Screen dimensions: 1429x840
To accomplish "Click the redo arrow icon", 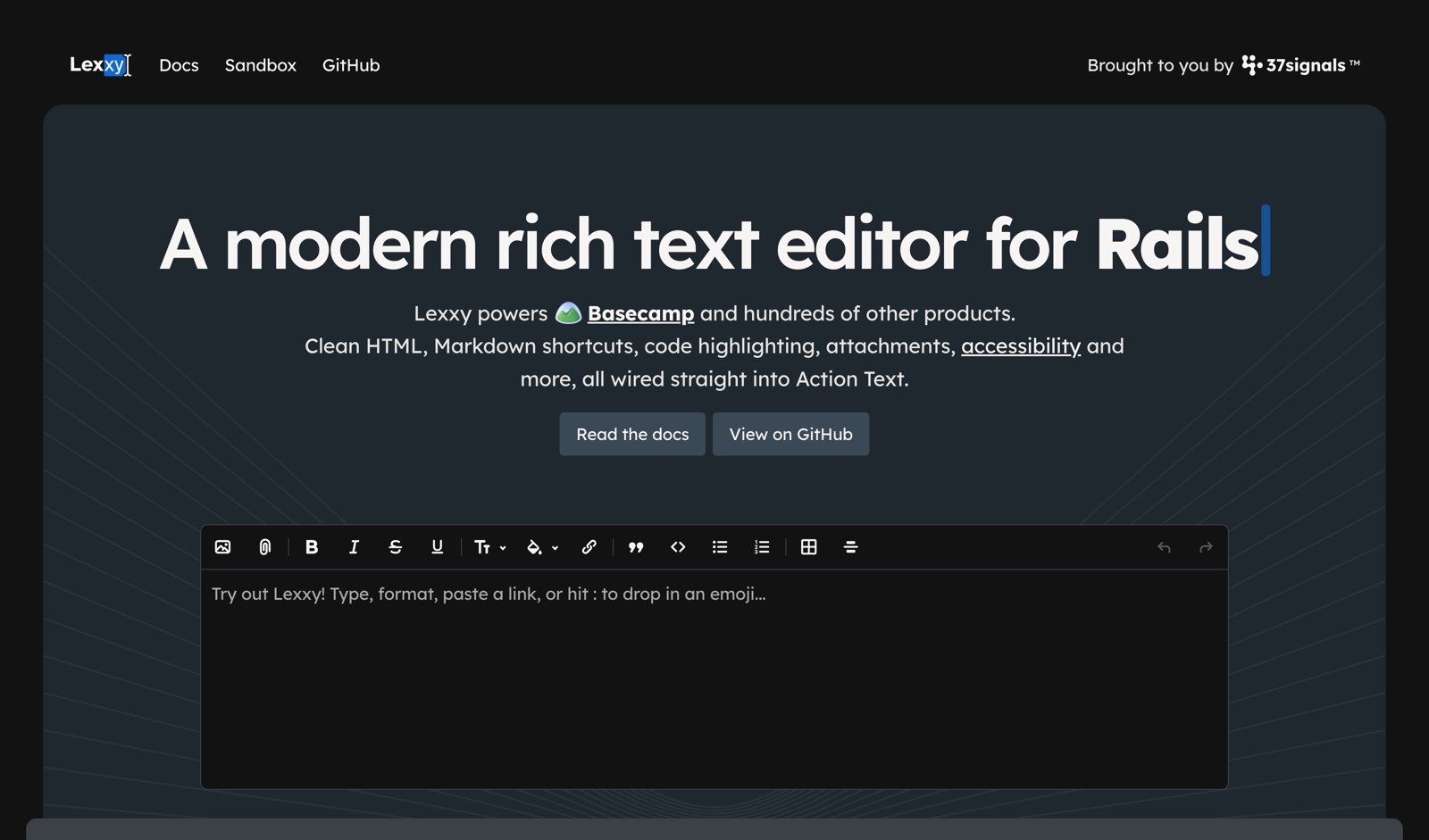I will coord(1206,547).
